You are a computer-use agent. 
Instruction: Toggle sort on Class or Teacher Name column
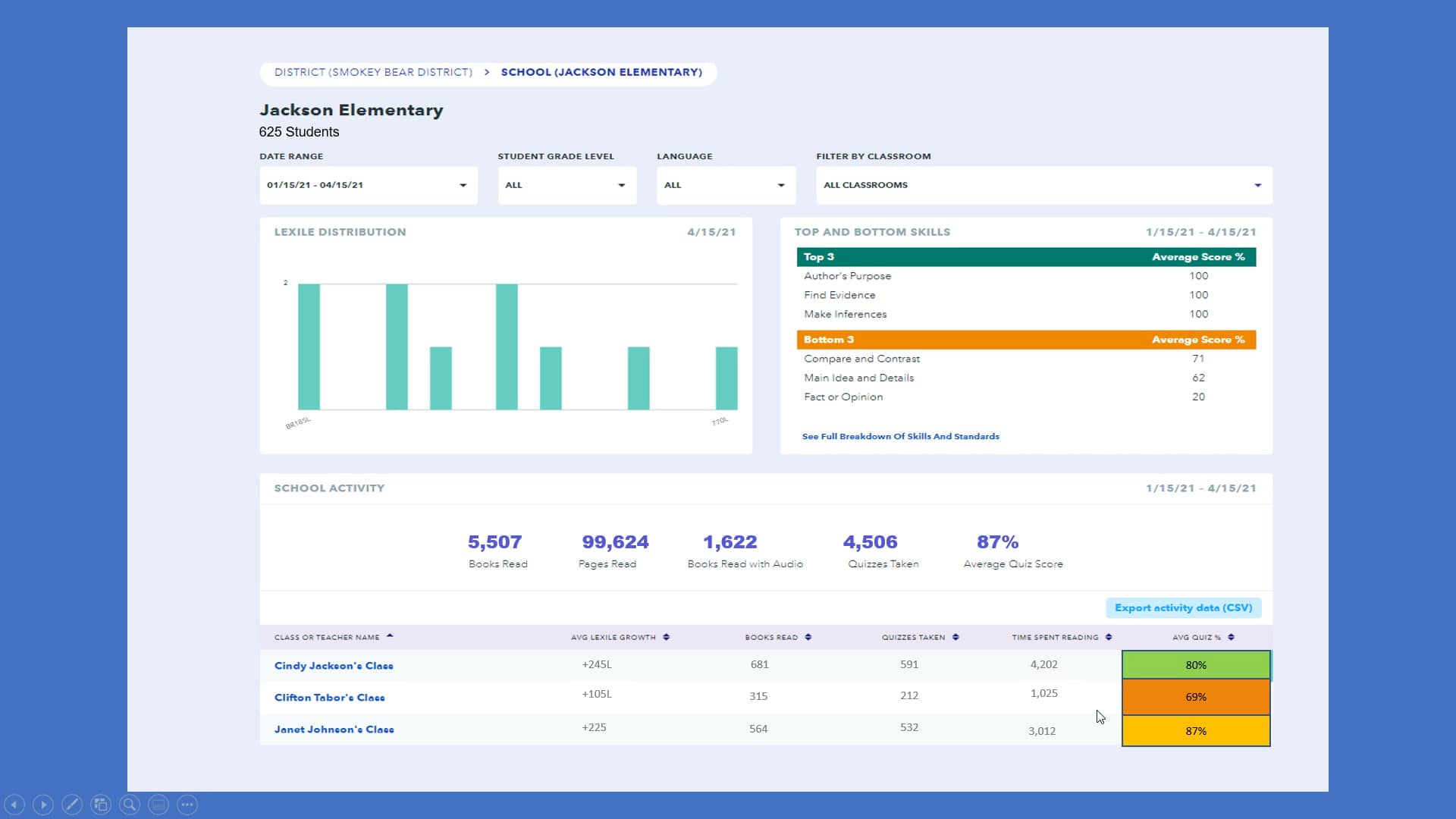pos(391,635)
